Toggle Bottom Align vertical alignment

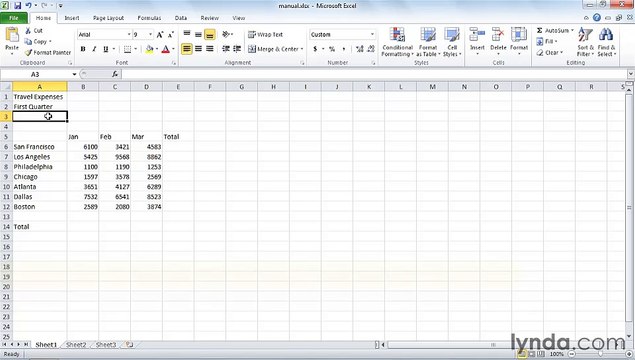coord(209,34)
